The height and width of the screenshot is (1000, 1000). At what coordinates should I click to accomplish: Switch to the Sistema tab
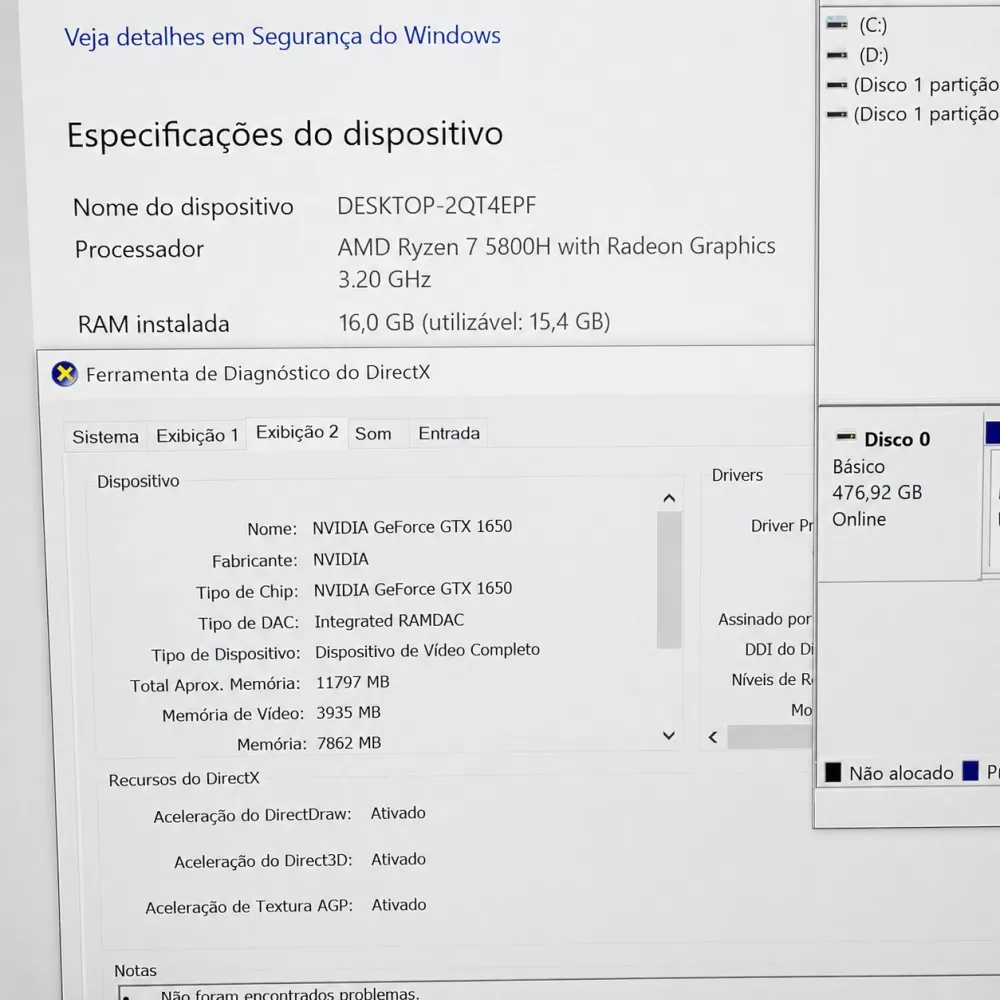click(x=105, y=436)
